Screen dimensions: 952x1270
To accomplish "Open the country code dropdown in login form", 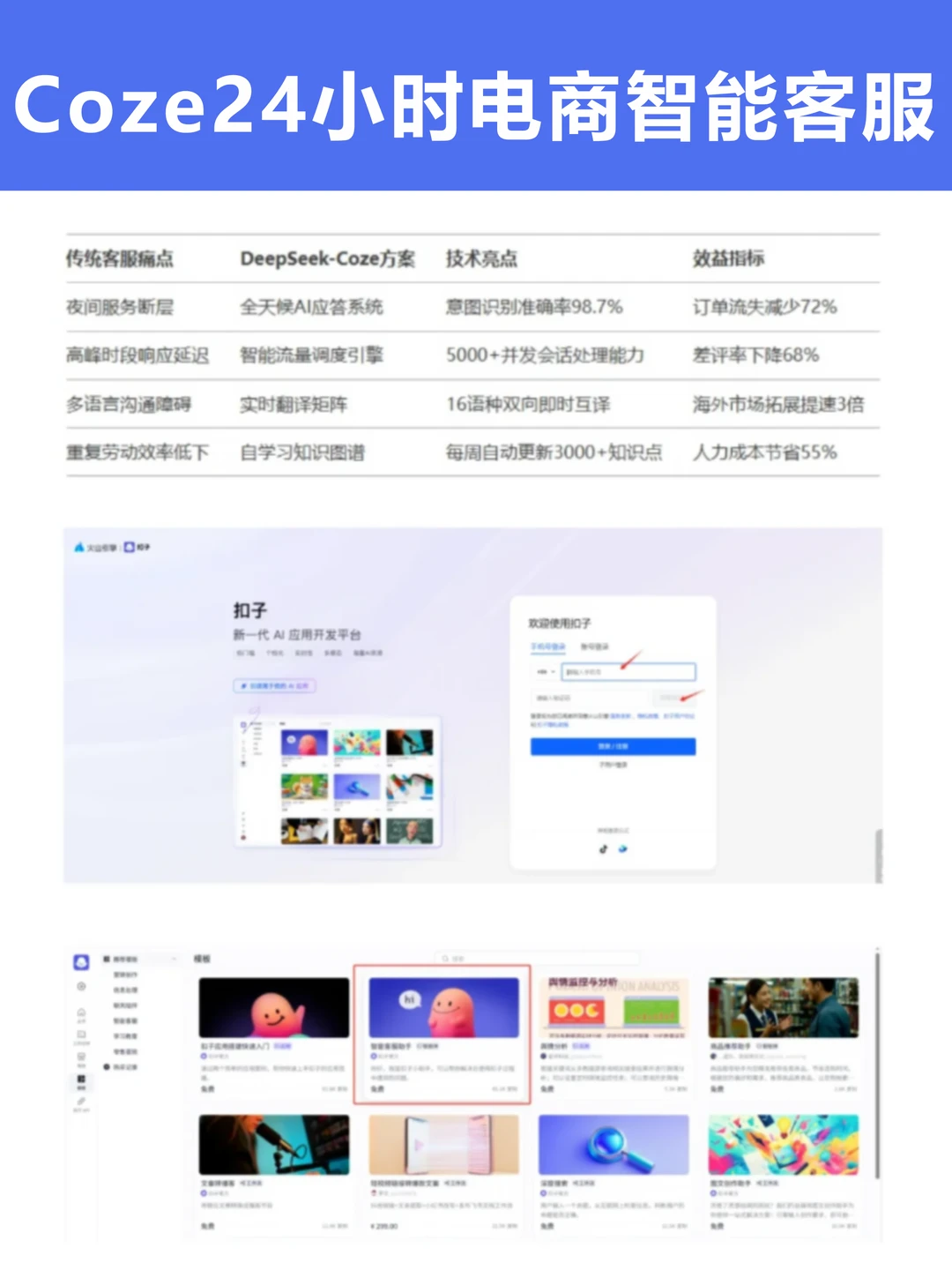I will 544,672.
